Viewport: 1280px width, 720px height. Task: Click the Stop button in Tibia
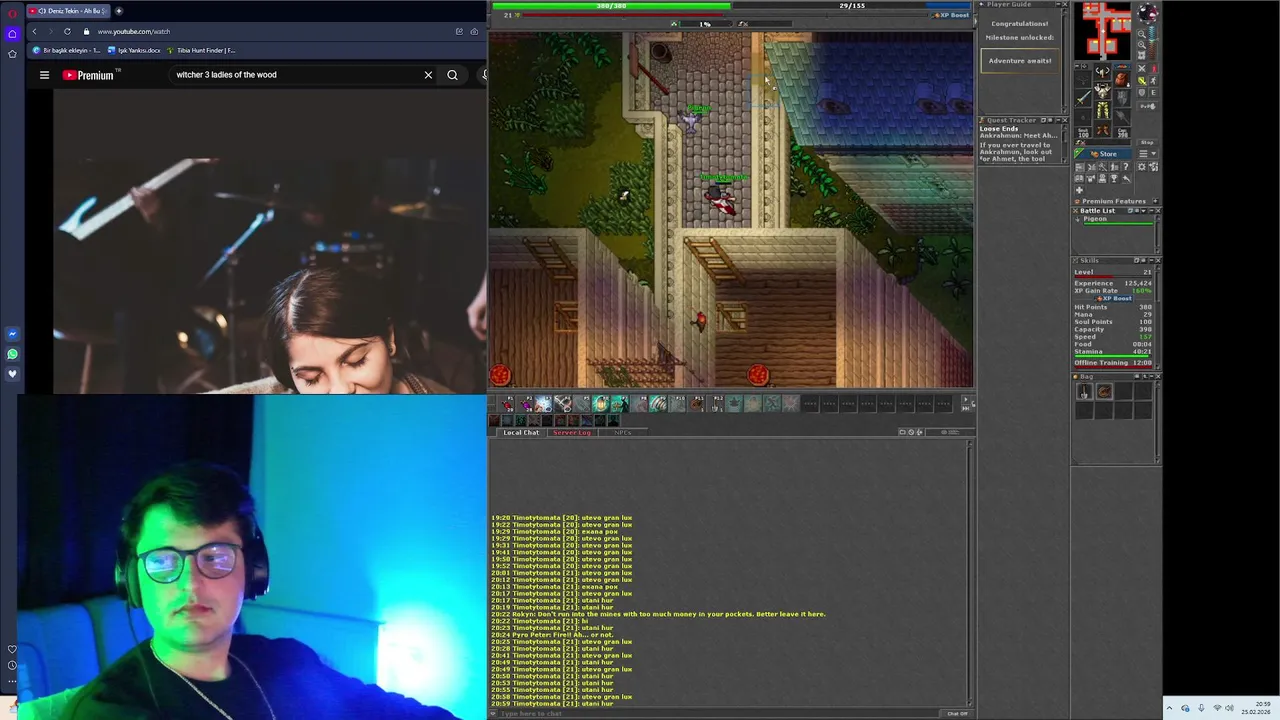pos(1147,142)
